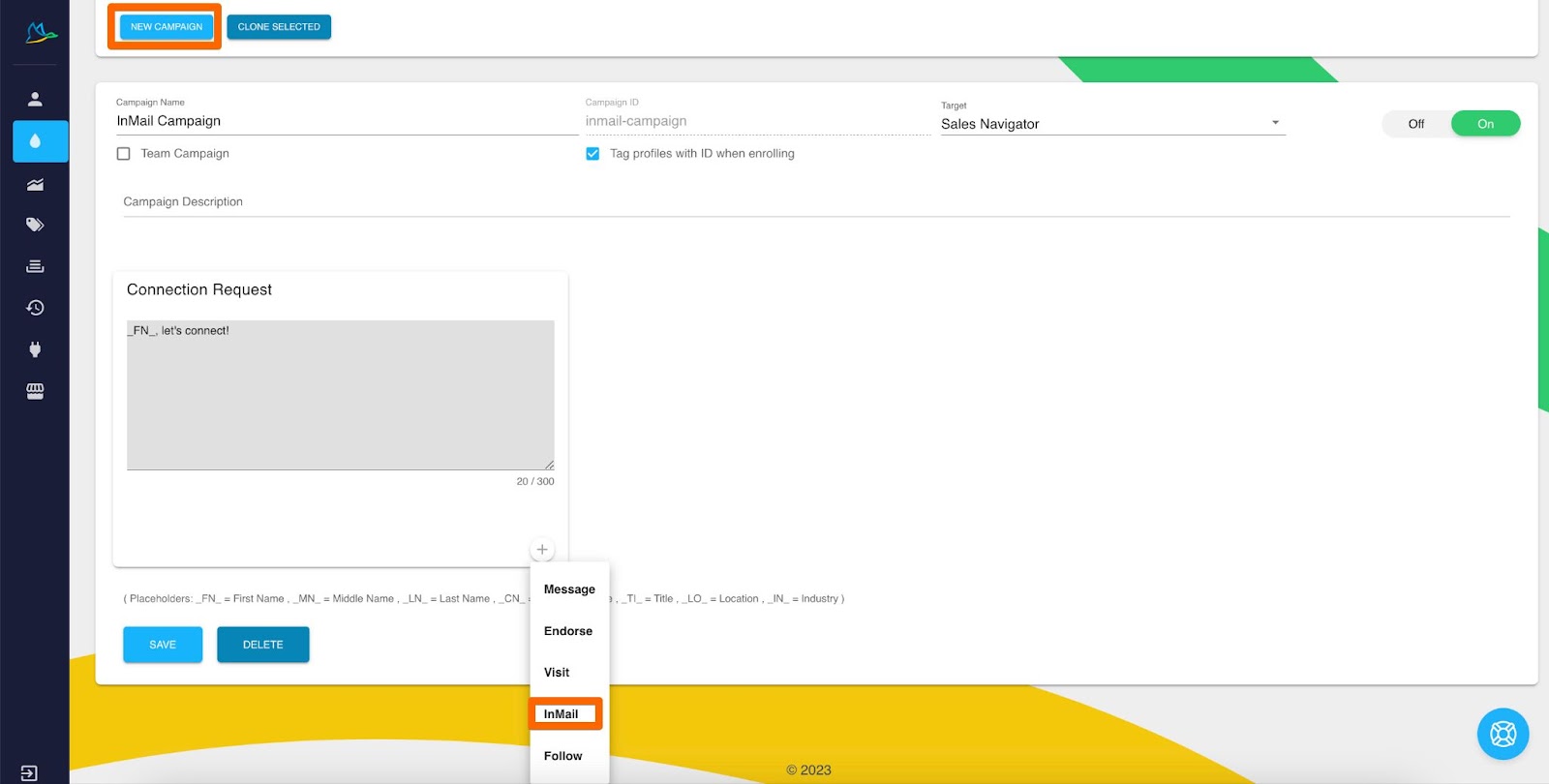Choose Endorse from the step menu
The width and height of the screenshot is (1549, 784).
569,631
